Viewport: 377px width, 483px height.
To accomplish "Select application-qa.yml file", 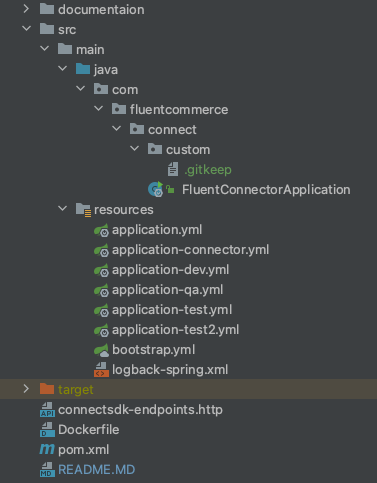I will pos(167,290).
